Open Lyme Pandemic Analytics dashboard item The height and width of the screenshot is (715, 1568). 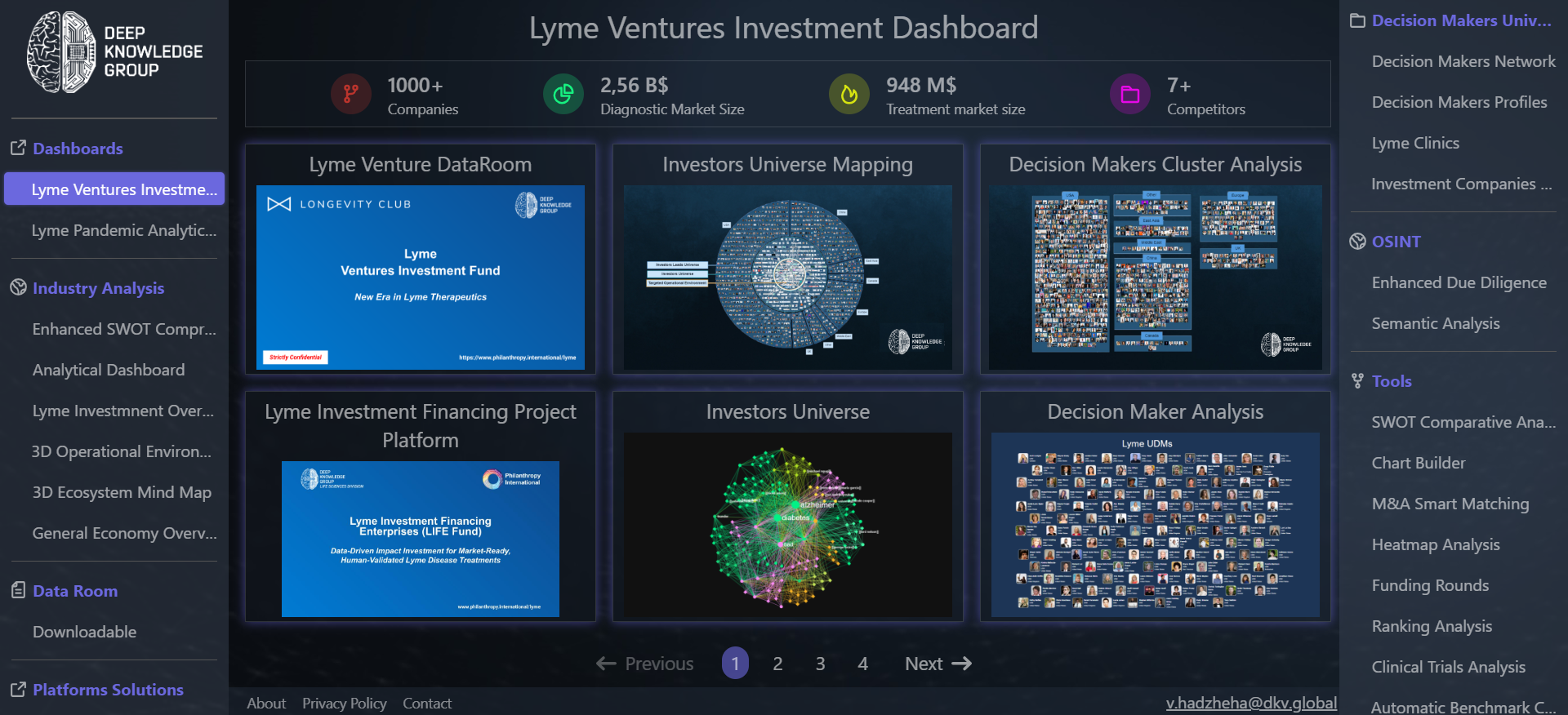point(124,230)
